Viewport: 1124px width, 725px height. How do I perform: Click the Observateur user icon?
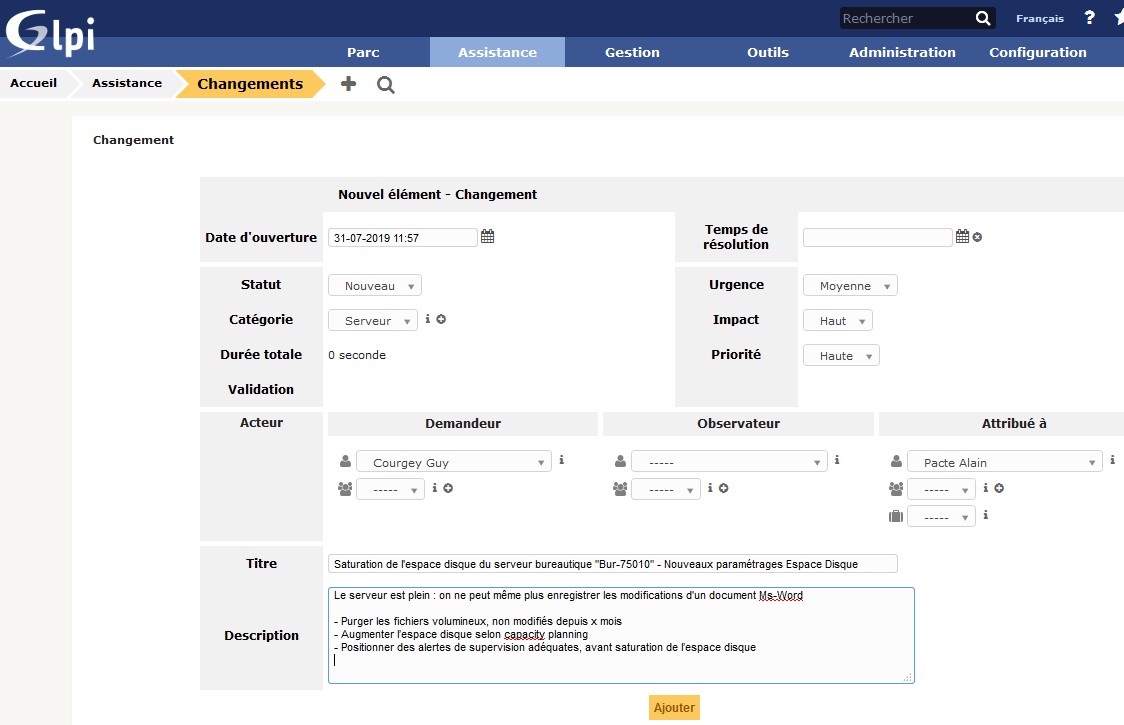(621, 461)
